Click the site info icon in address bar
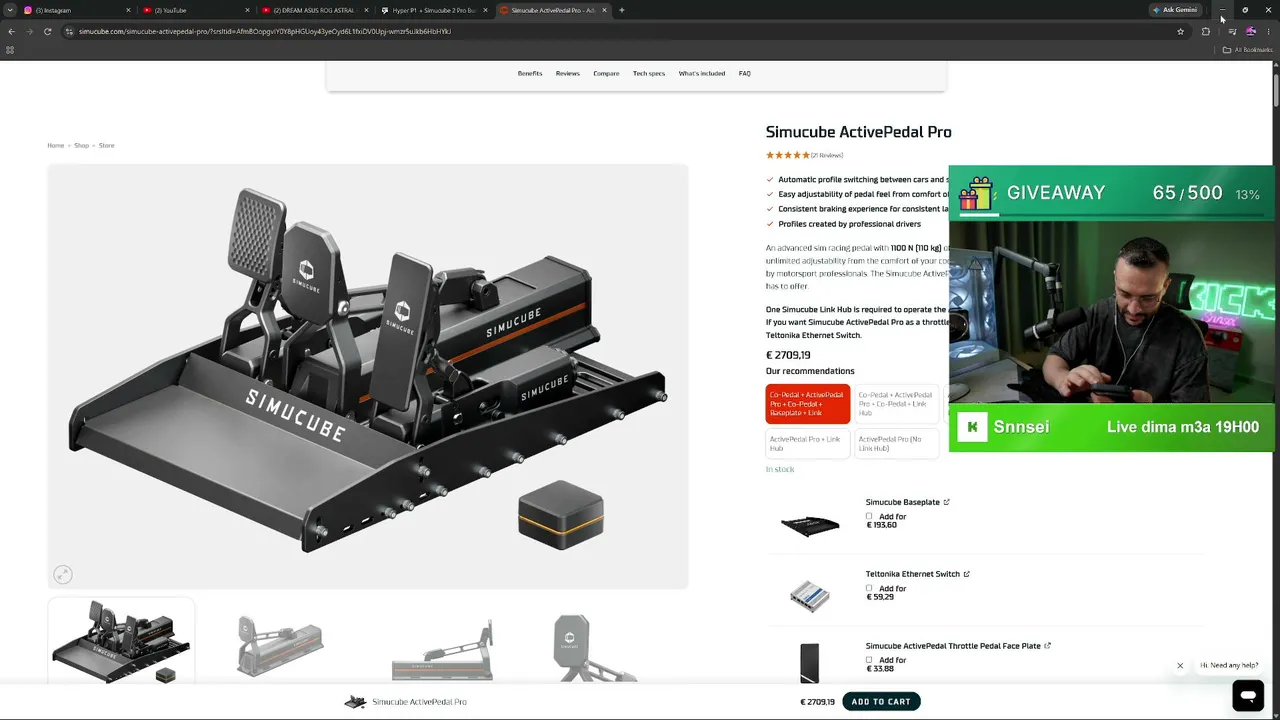The image size is (1280, 720). click(69, 31)
